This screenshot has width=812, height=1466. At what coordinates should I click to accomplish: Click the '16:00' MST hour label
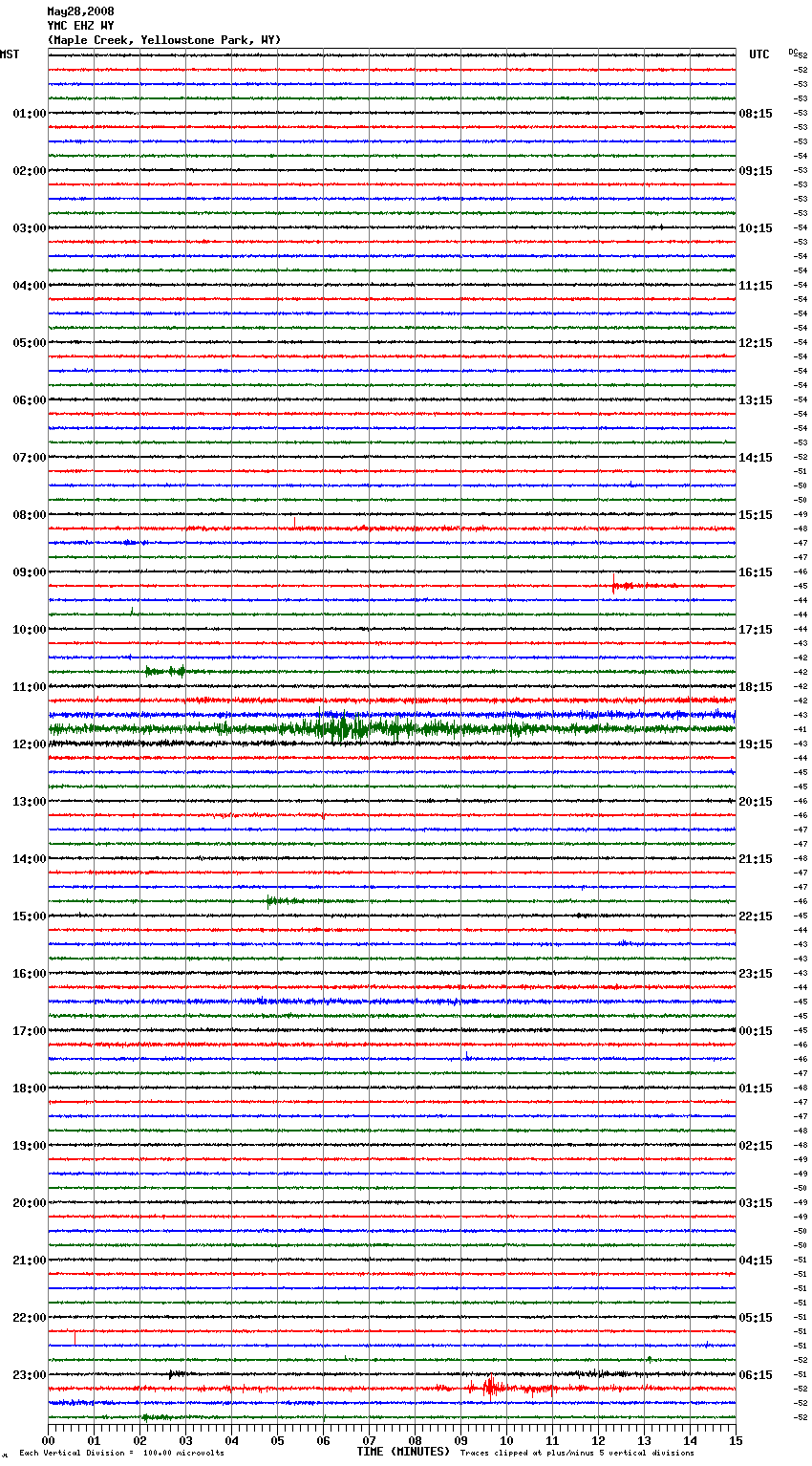pos(30,974)
